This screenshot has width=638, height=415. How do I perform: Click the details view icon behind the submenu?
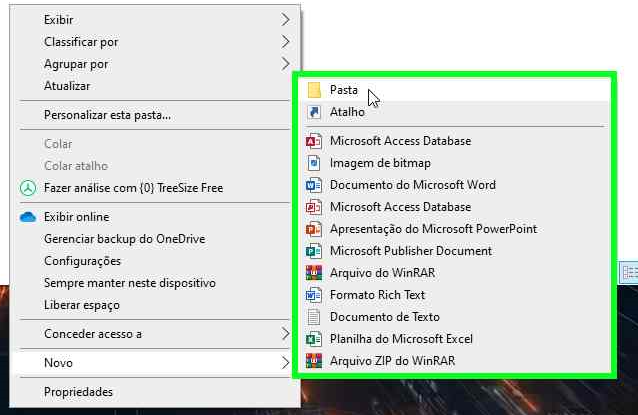[630, 272]
